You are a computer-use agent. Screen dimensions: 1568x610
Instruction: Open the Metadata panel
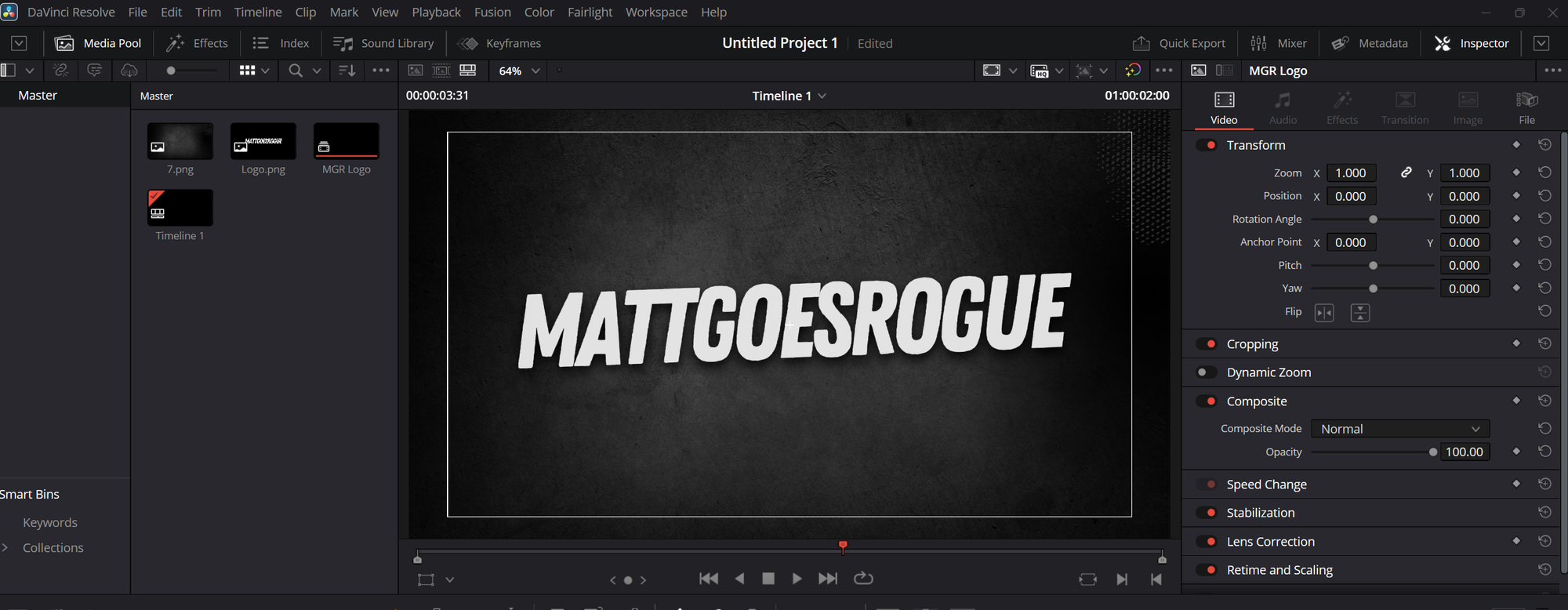click(1370, 43)
